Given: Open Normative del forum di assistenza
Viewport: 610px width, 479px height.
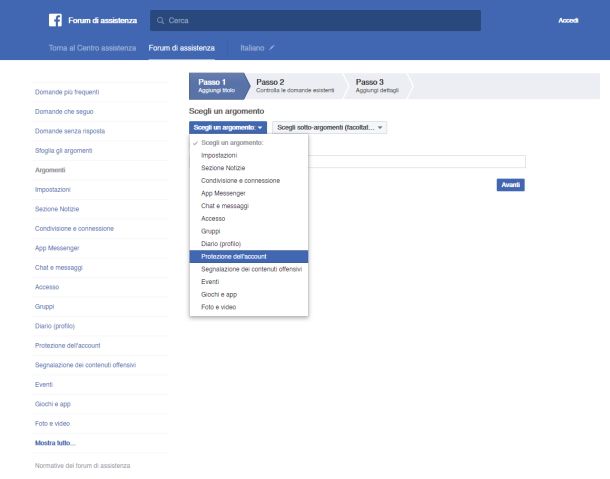Looking at the screenshot, I should coord(82,466).
